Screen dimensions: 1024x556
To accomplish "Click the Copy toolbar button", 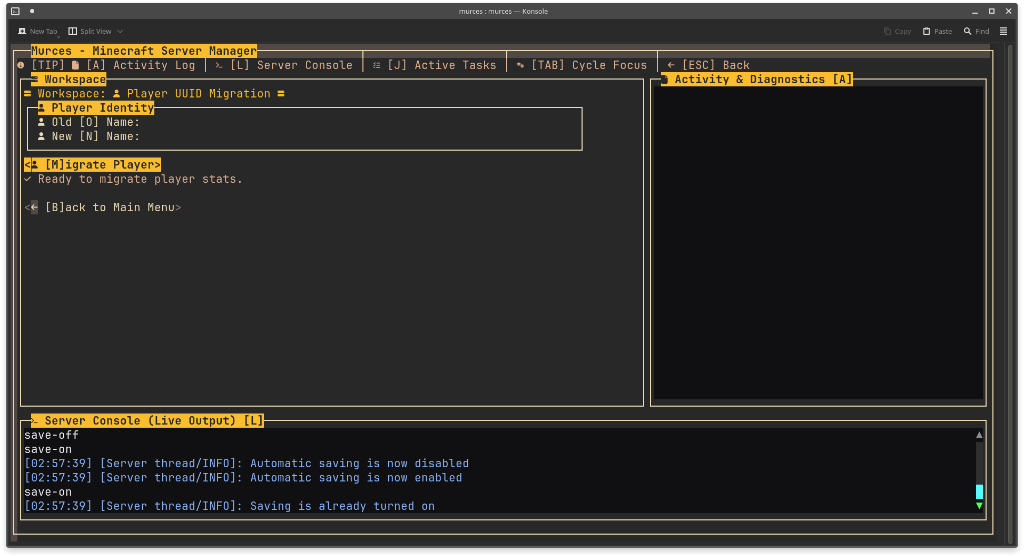I will click(897, 31).
